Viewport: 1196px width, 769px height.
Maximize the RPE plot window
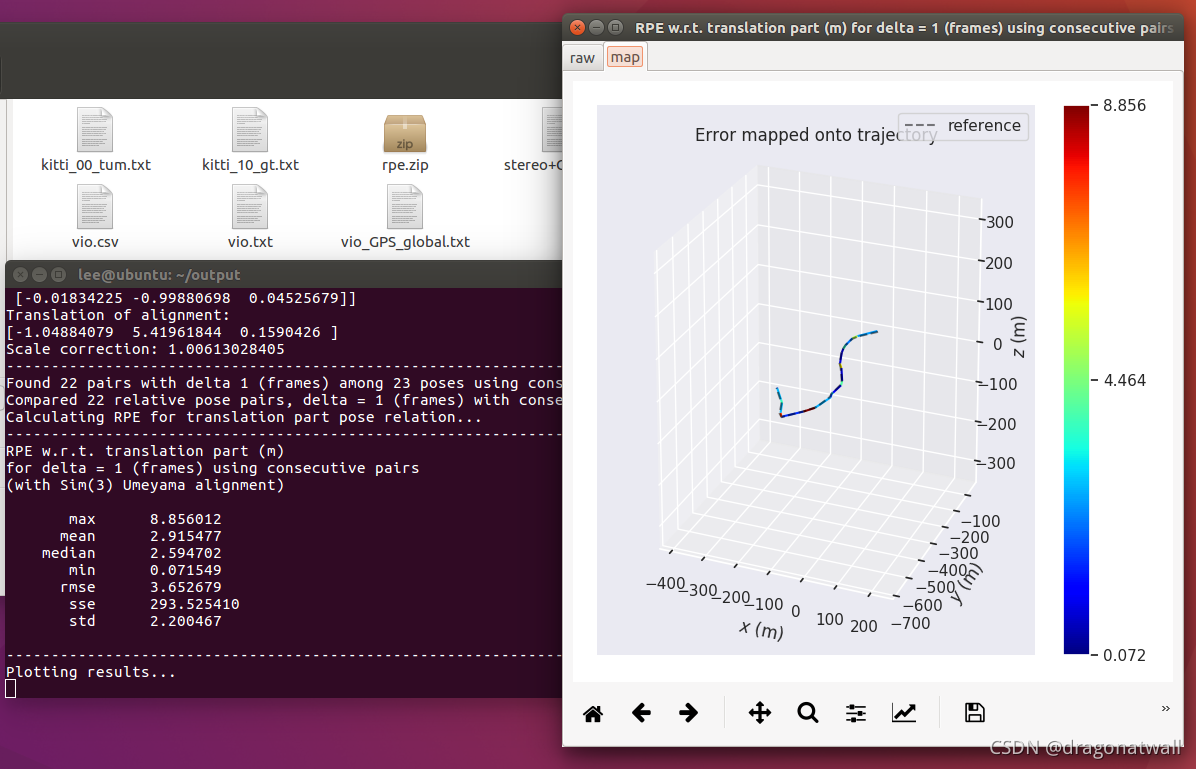click(616, 27)
